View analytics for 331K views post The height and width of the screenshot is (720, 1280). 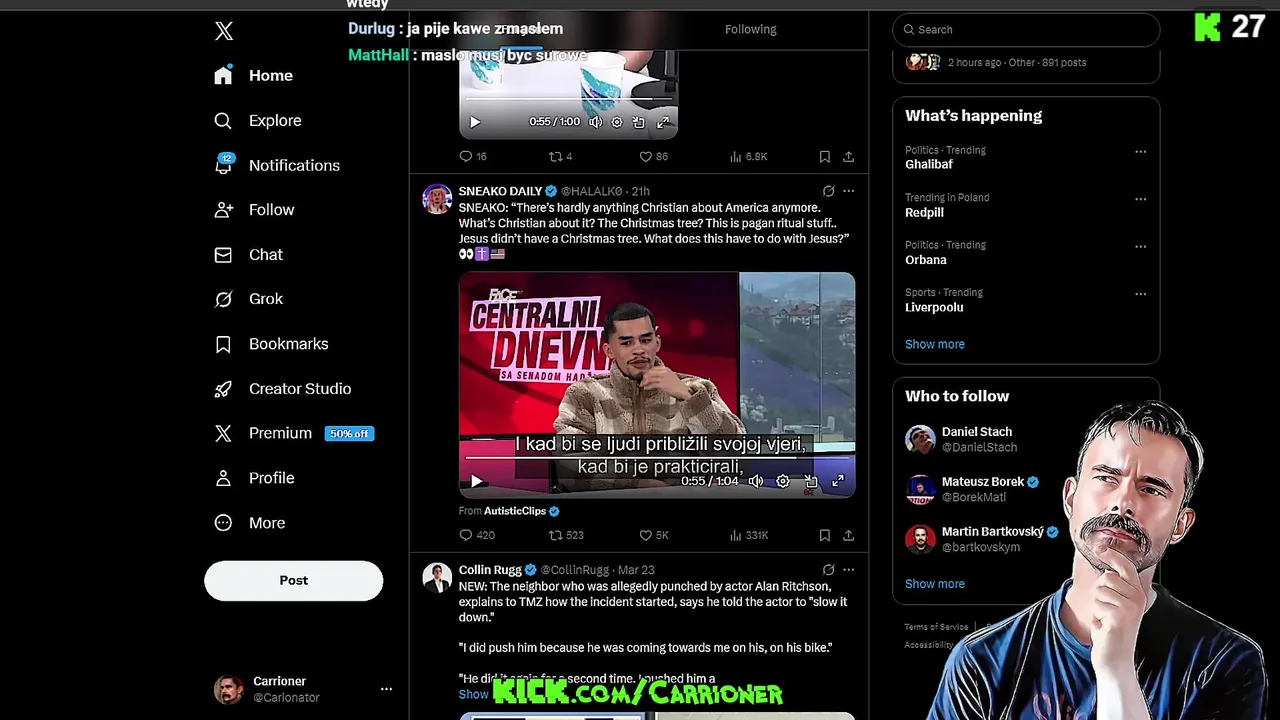point(748,536)
